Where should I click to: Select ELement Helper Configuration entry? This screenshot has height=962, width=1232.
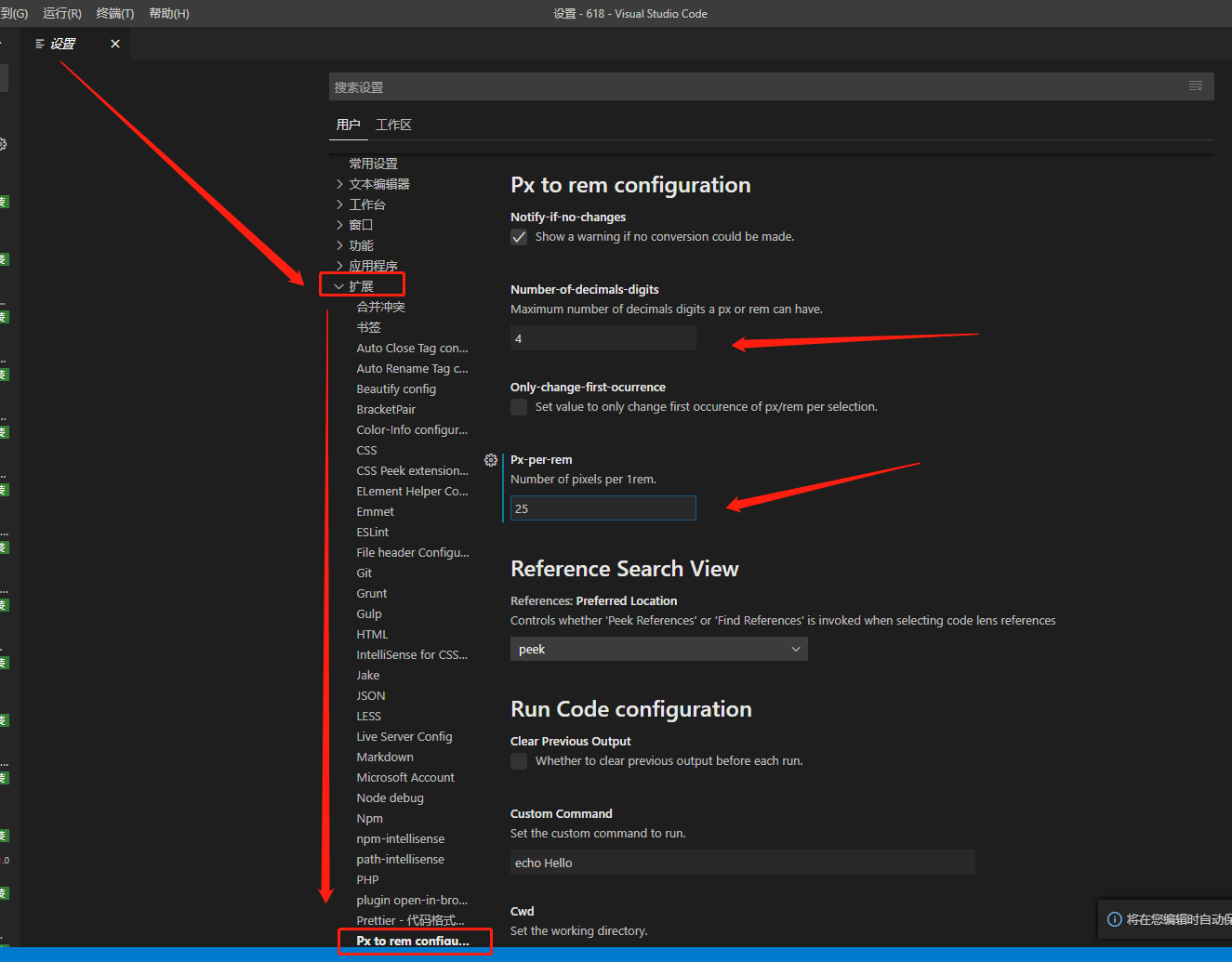click(x=412, y=491)
